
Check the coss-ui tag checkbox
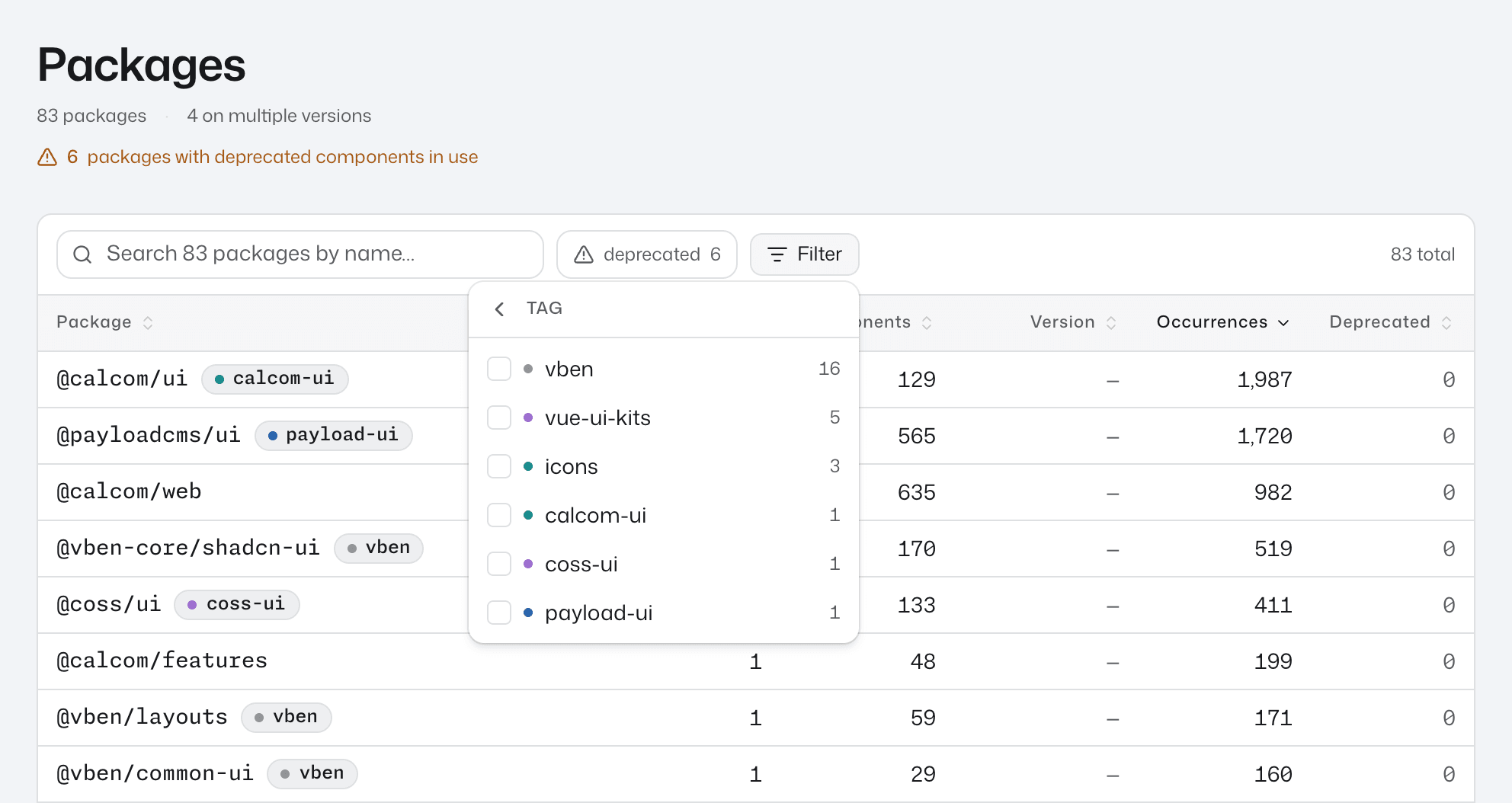[x=499, y=564]
